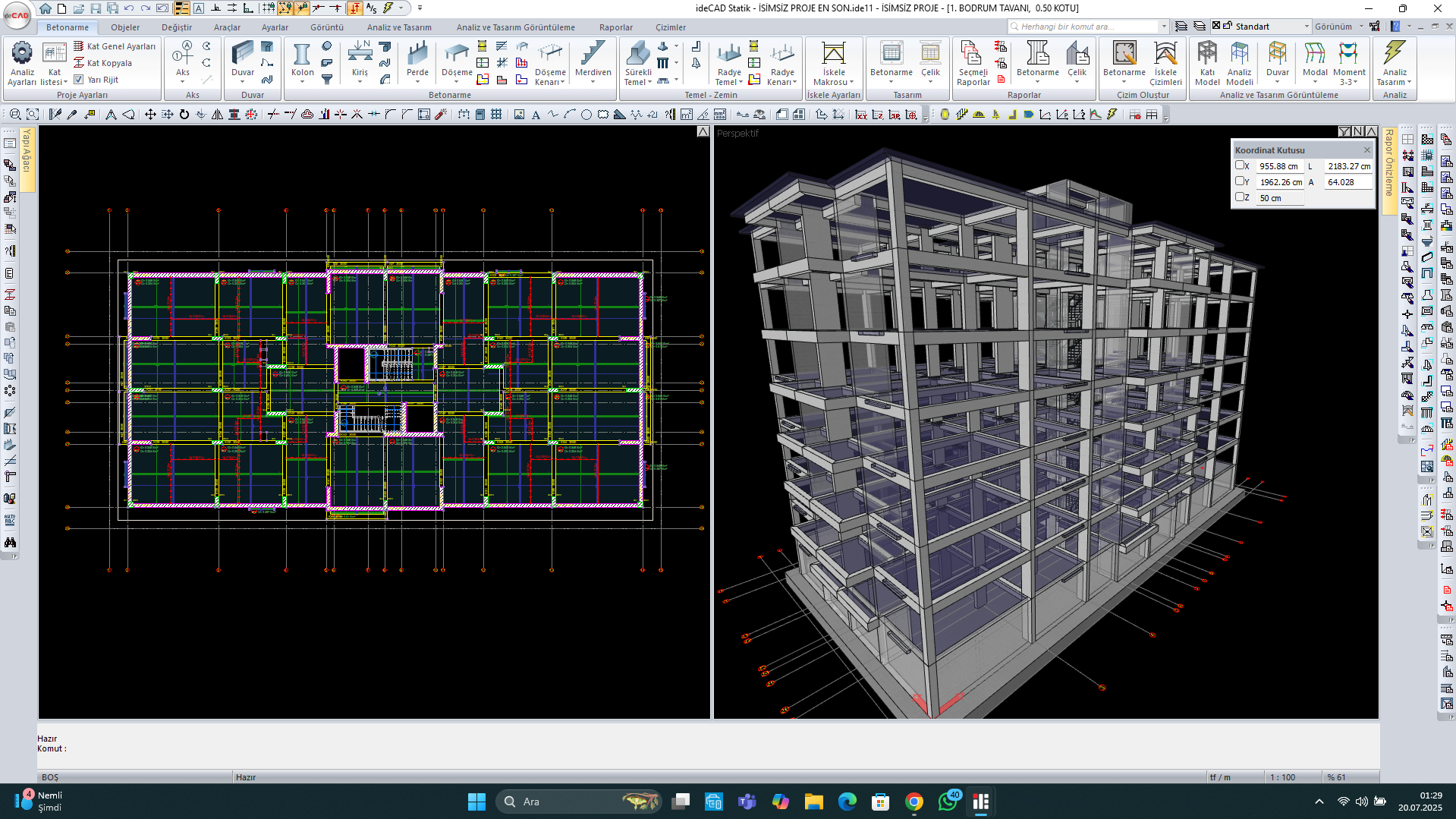The height and width of the screenshot is (819, 1456).
Task: Toggle the Z coordinate lock checkbox
Action: [x=1239, y=197]
